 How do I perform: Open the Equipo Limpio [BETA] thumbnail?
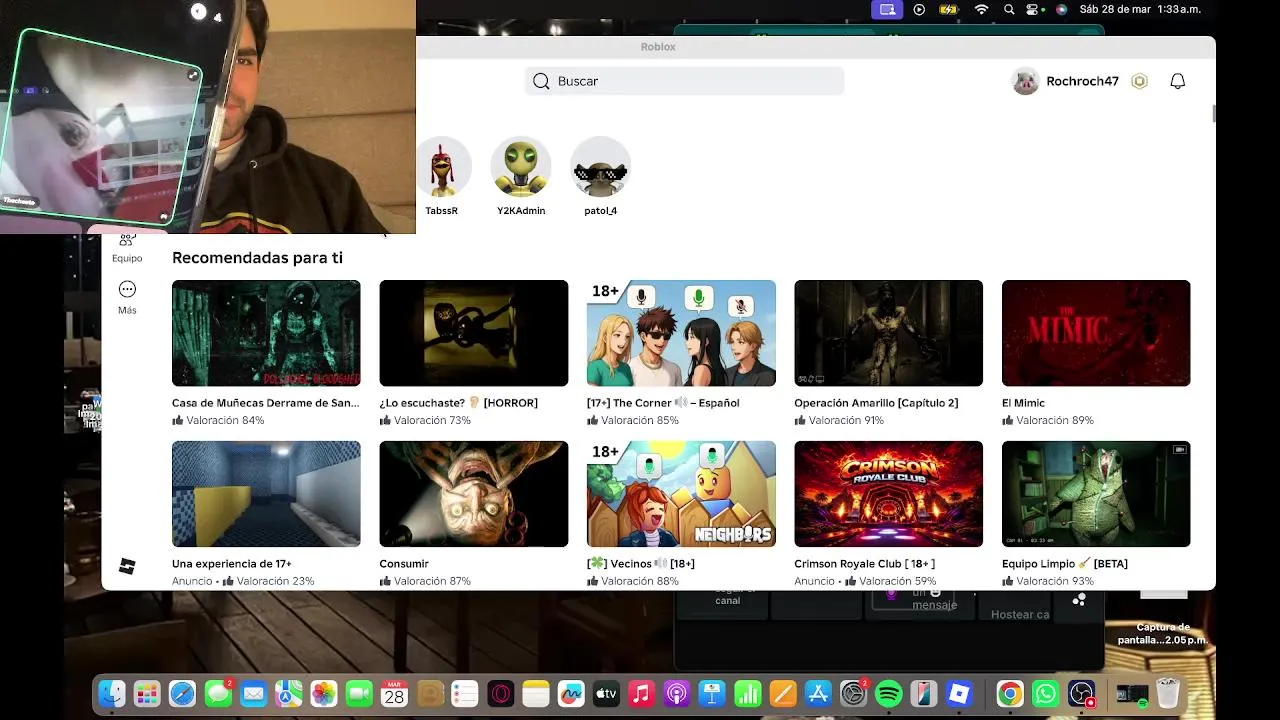coord(1096,494)
